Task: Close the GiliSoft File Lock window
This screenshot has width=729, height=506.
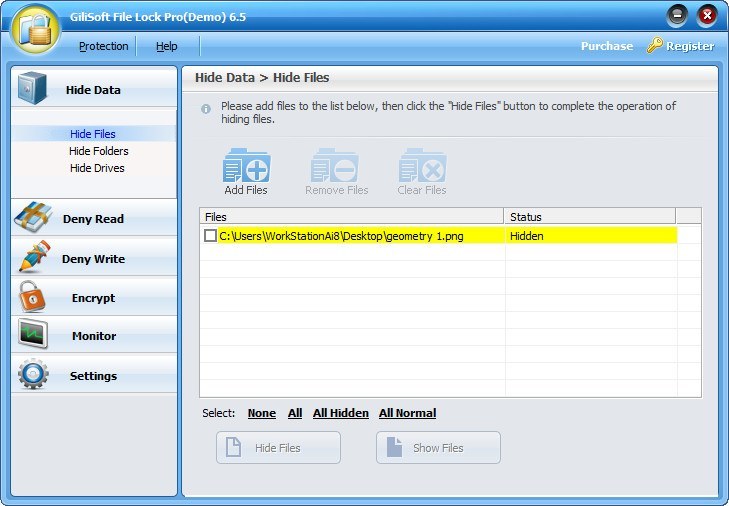Action: (707, 16)
